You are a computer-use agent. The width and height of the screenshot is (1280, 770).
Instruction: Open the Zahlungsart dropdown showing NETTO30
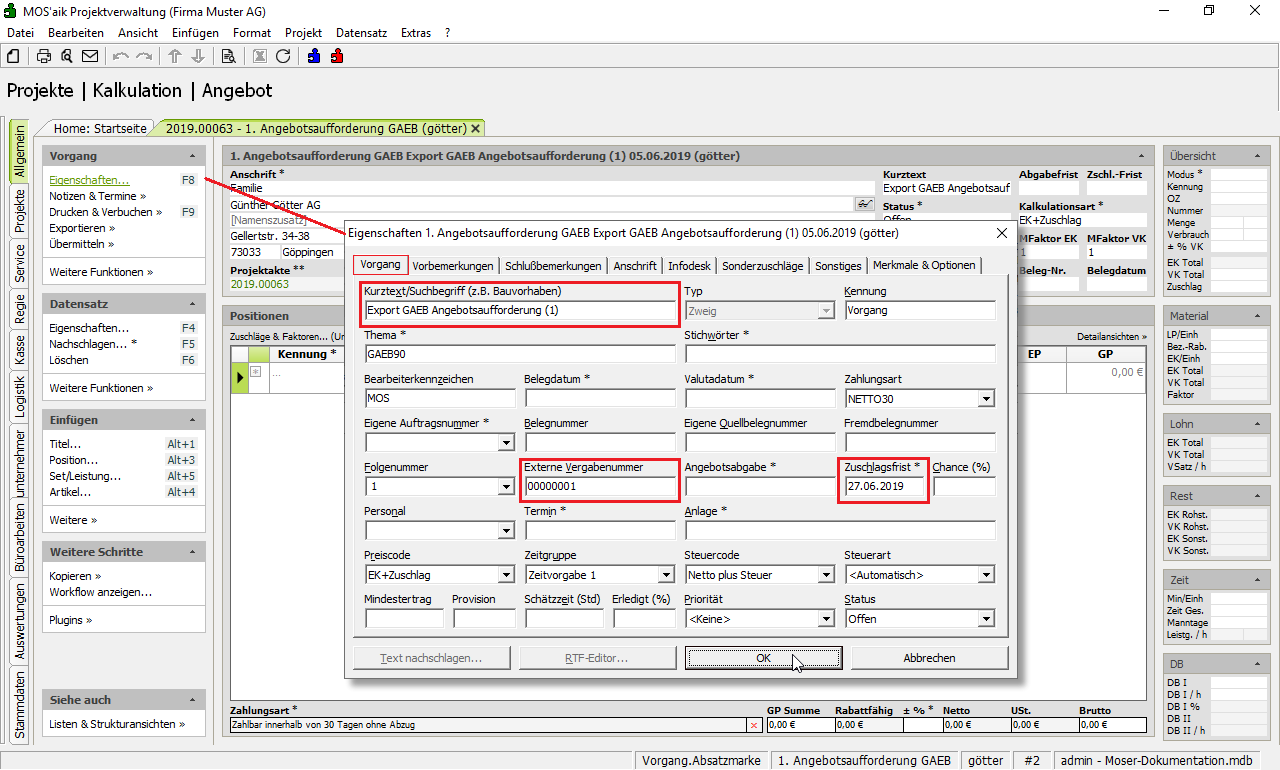(986, 399)
